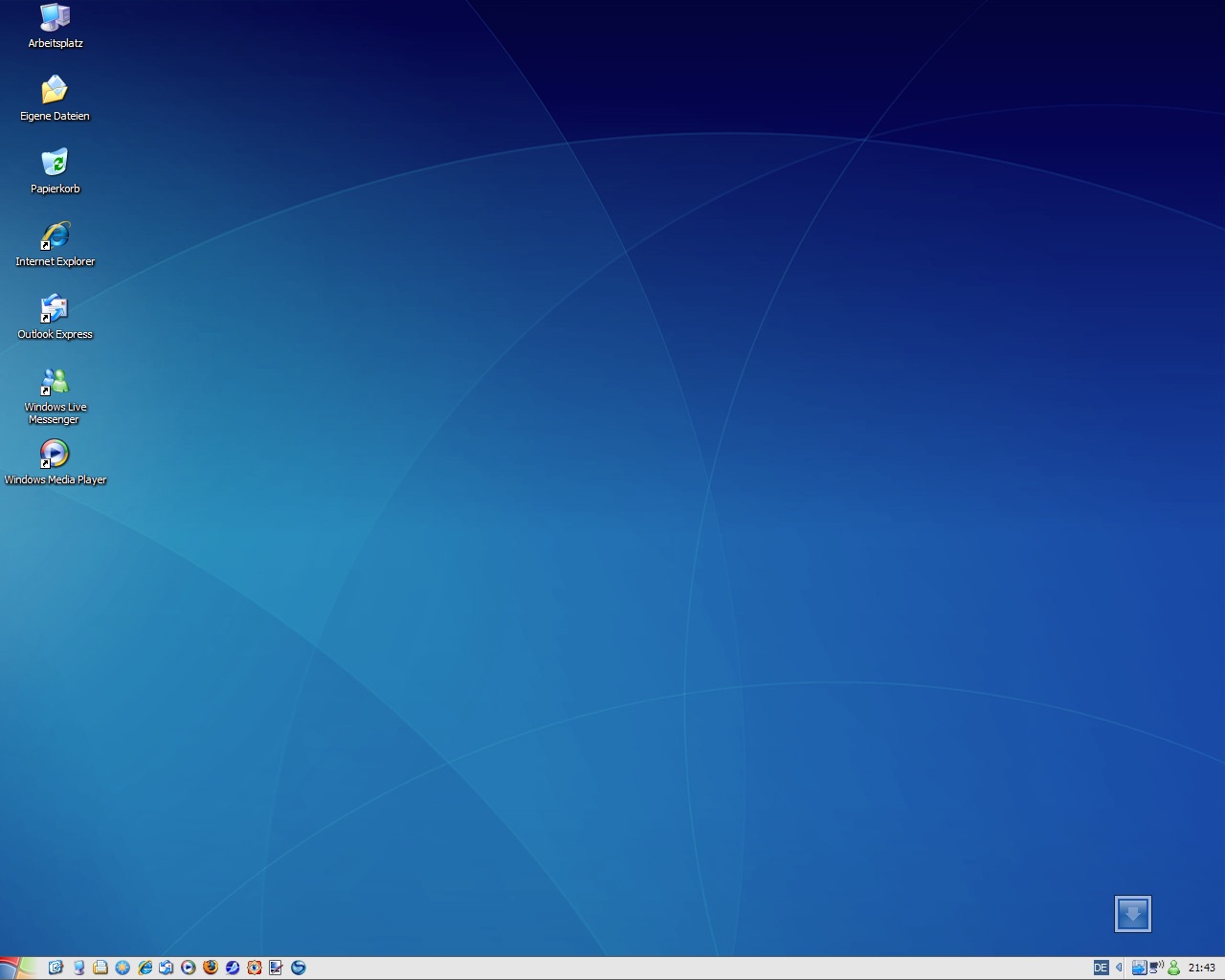Click the down-arrow desktop widget button

point(1133,914)
